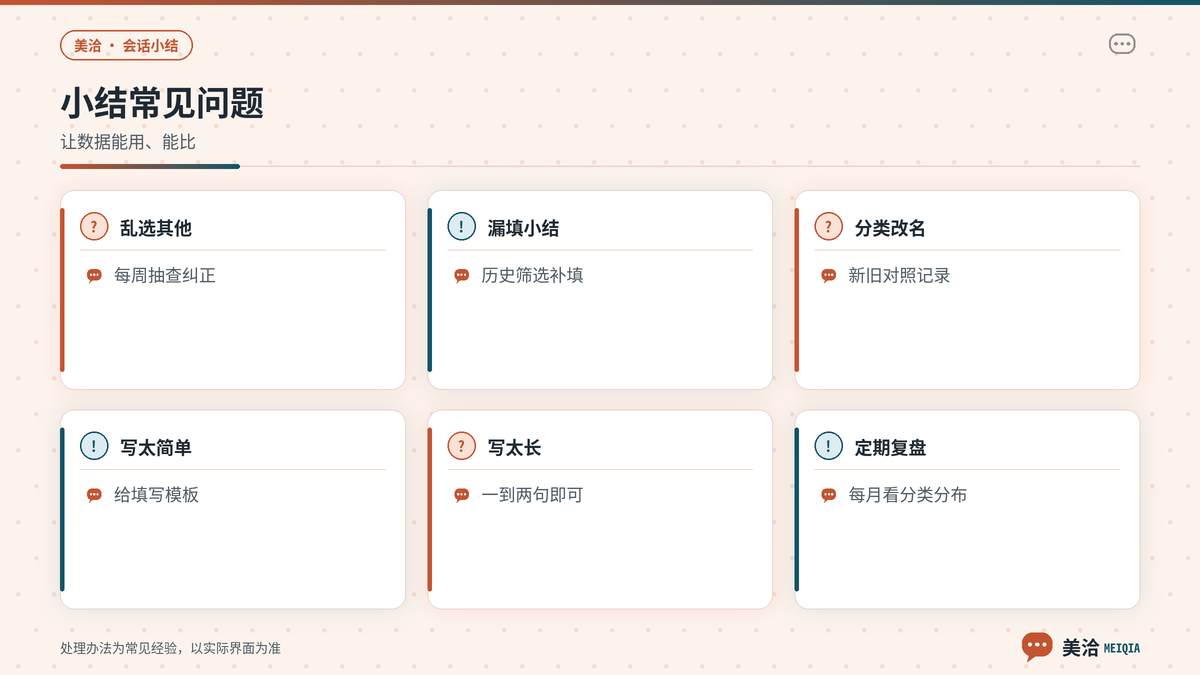Select the card heading 定期复盘

click(890, 447)
